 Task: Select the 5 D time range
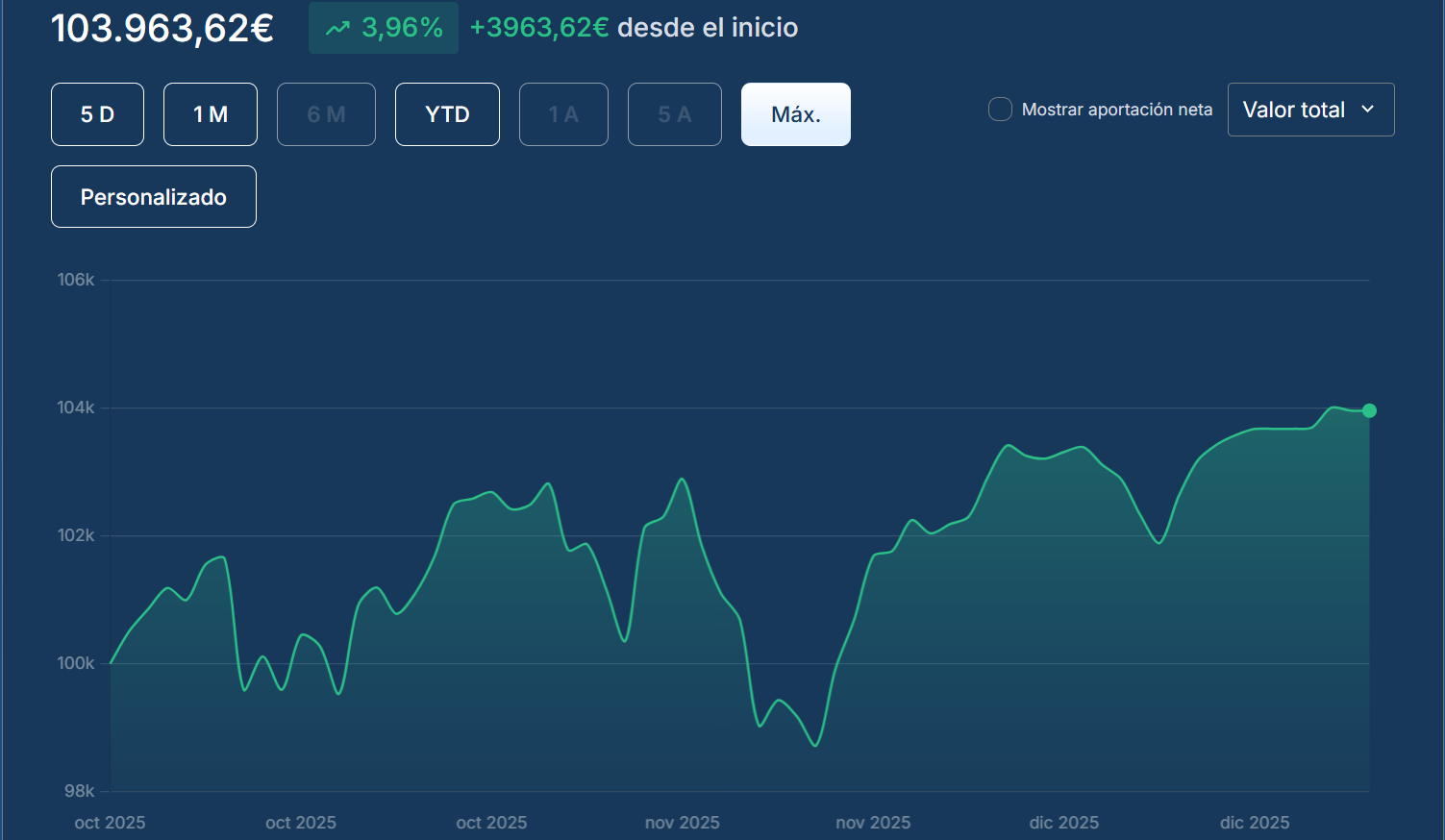(97, 114)
